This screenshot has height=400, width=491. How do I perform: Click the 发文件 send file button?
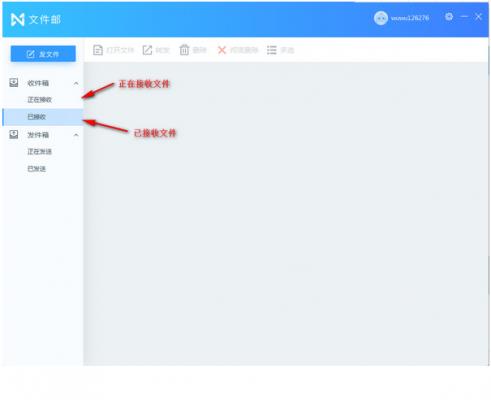pyautogui.click(x=43, y=54)
